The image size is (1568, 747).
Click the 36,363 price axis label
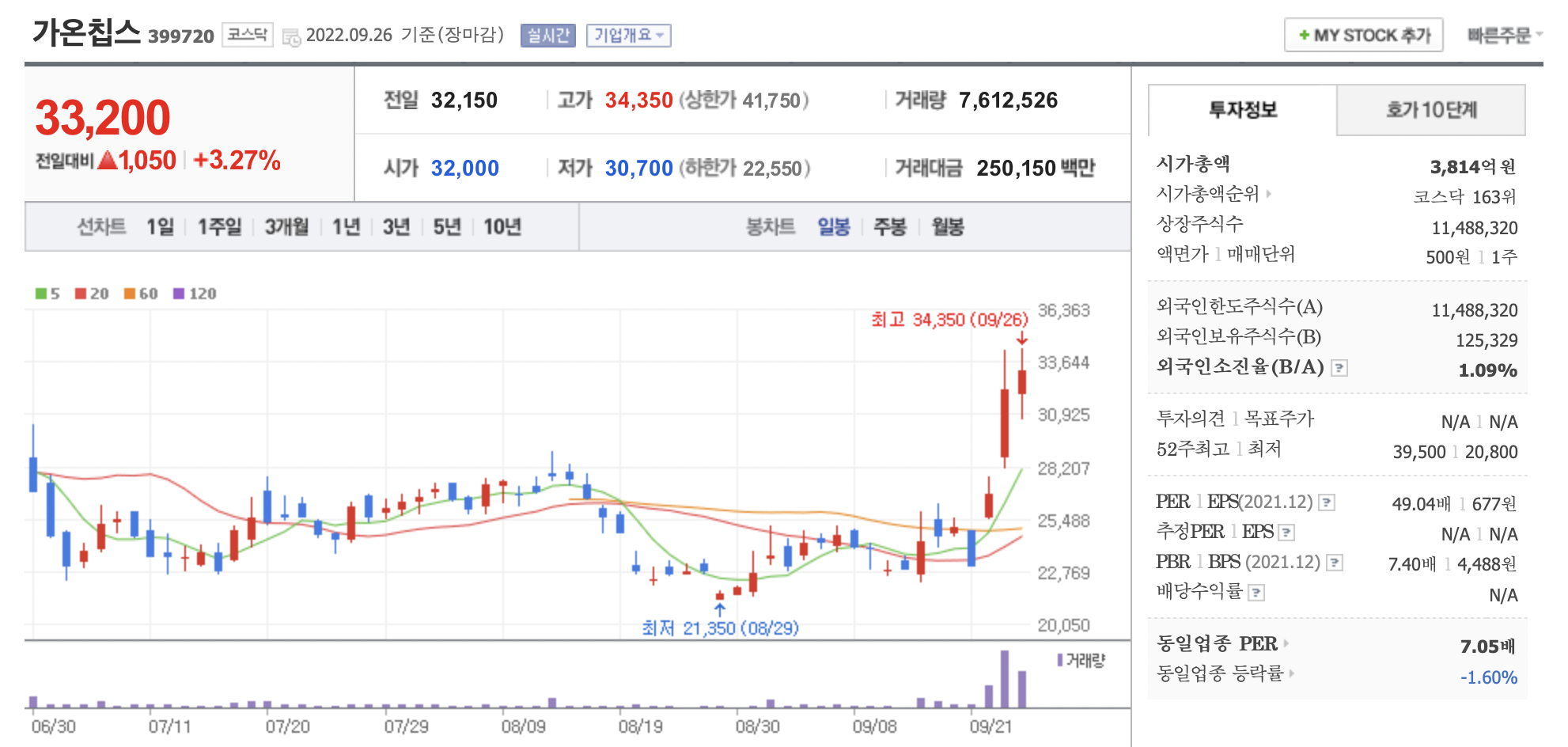coord(1064,310)
